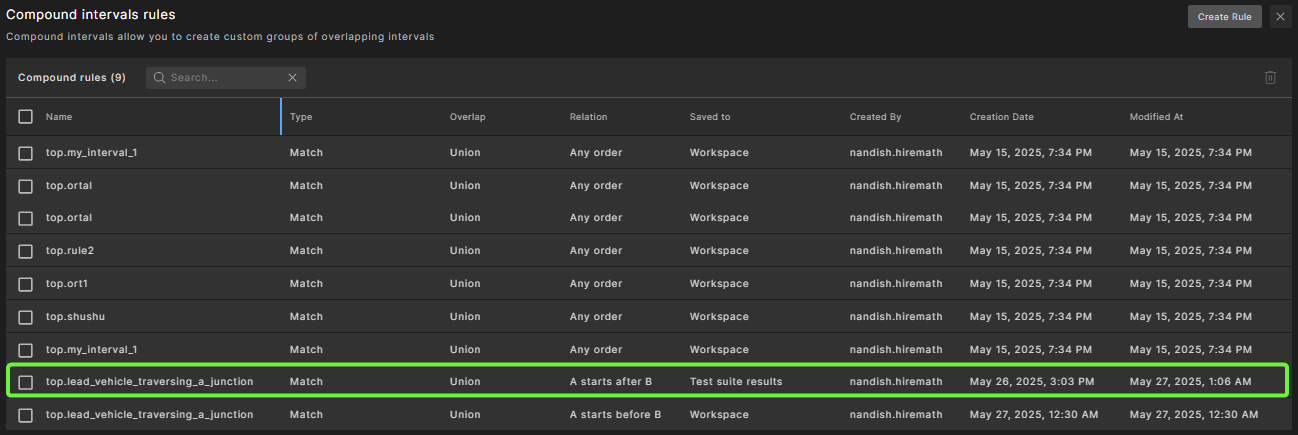Screen dimensions: 1298x435
Task: Check the top.shushu row checkbox
Action: tap(26, 317)
